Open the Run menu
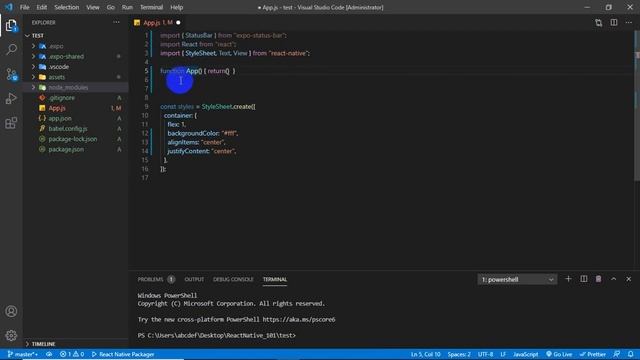Viewport: 640px width, 360px height. click(127, 7)
